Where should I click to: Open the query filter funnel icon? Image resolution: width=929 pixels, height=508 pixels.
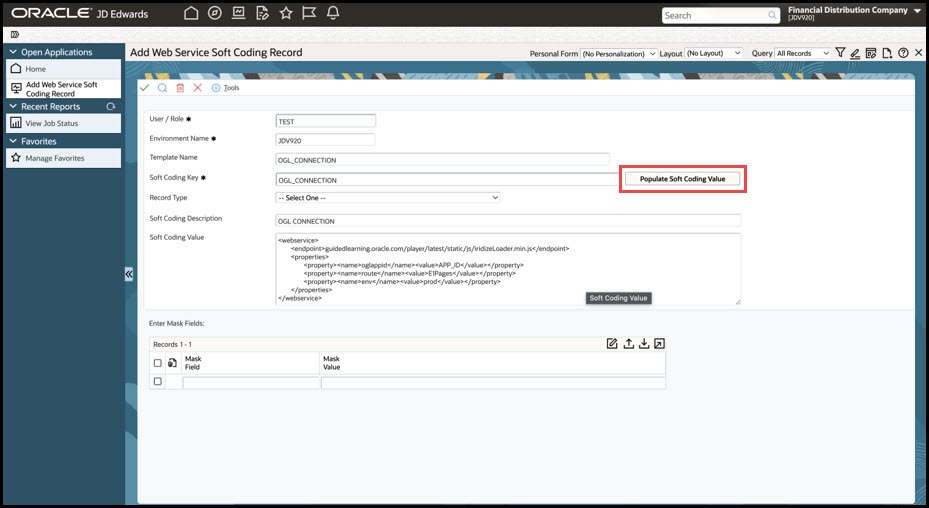point(840,53)
